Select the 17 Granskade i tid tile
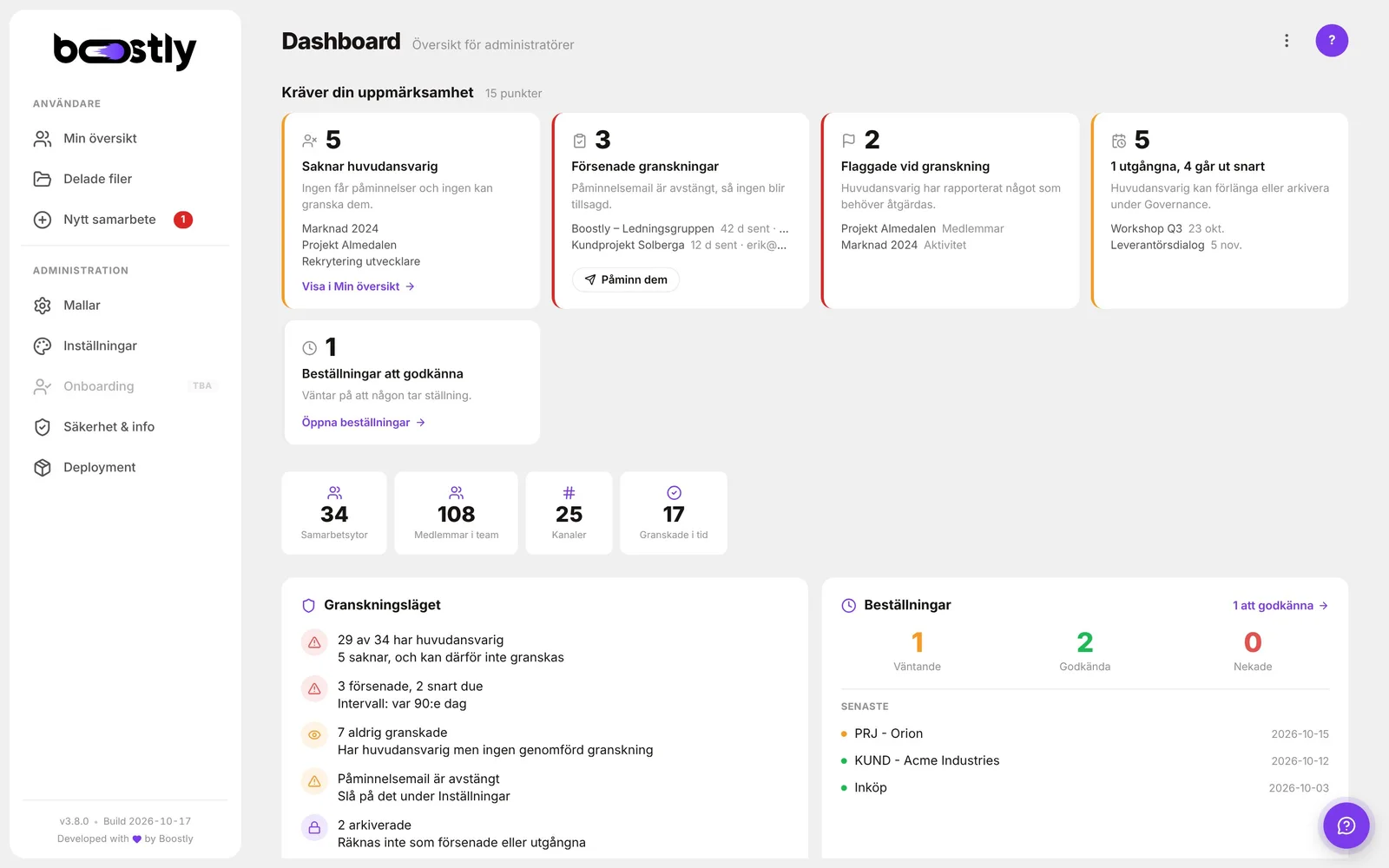Viewport: 1389px width, 868px height. pyautogui.click(x=674, y=513)
